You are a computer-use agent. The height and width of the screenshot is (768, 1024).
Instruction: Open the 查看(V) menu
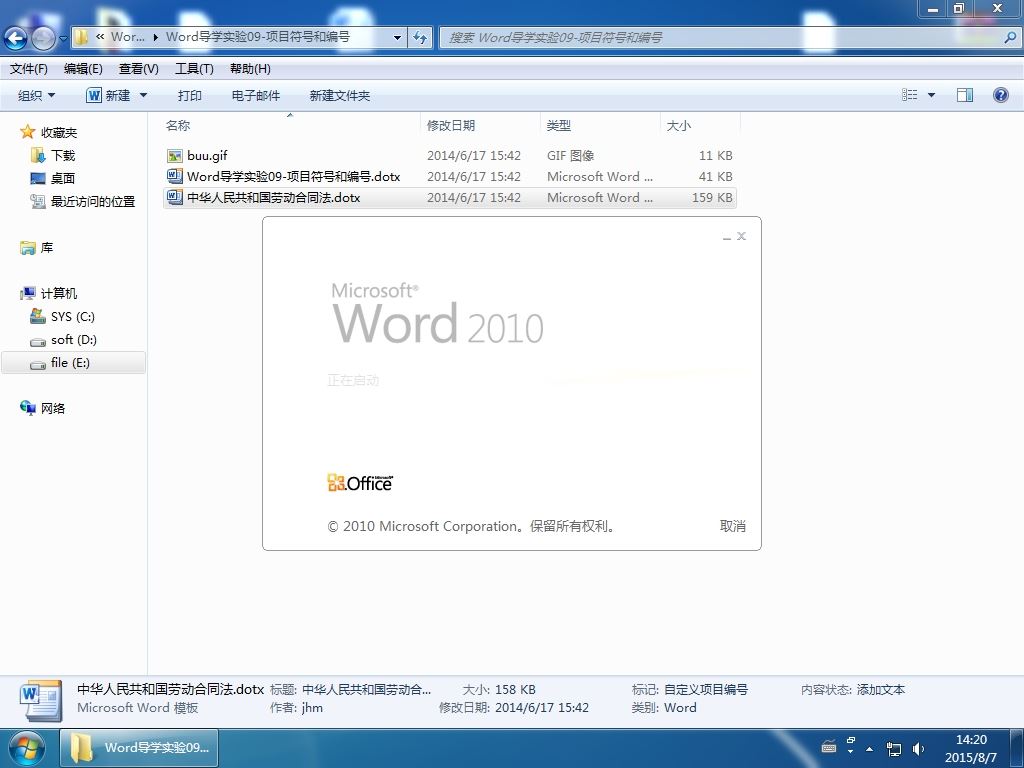click(138, 69)
